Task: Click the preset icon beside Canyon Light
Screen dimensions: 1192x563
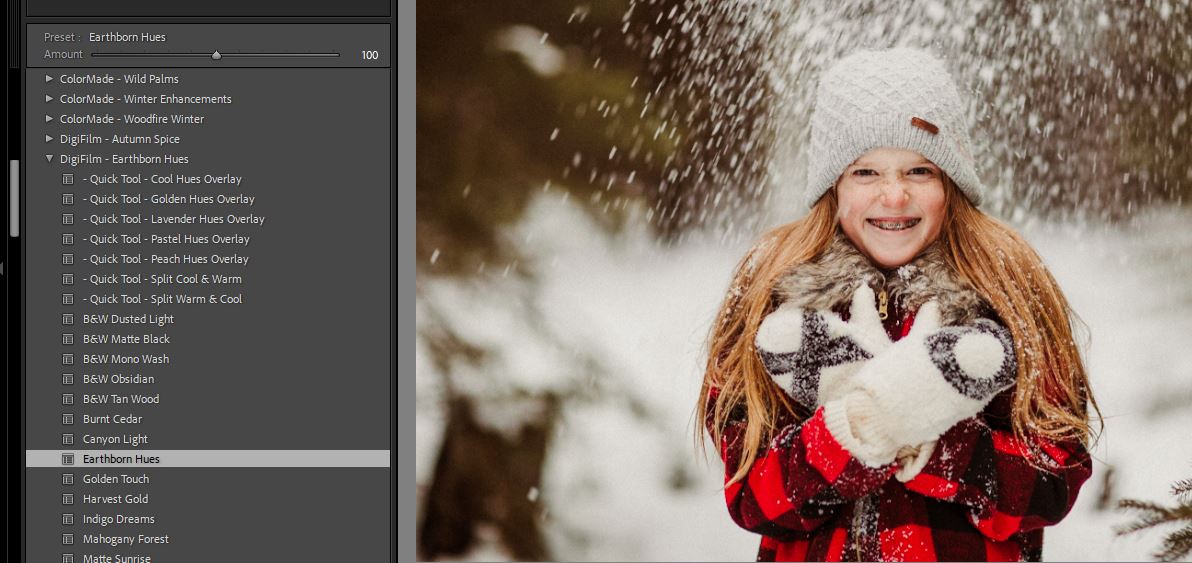Action: pos(68,439)
